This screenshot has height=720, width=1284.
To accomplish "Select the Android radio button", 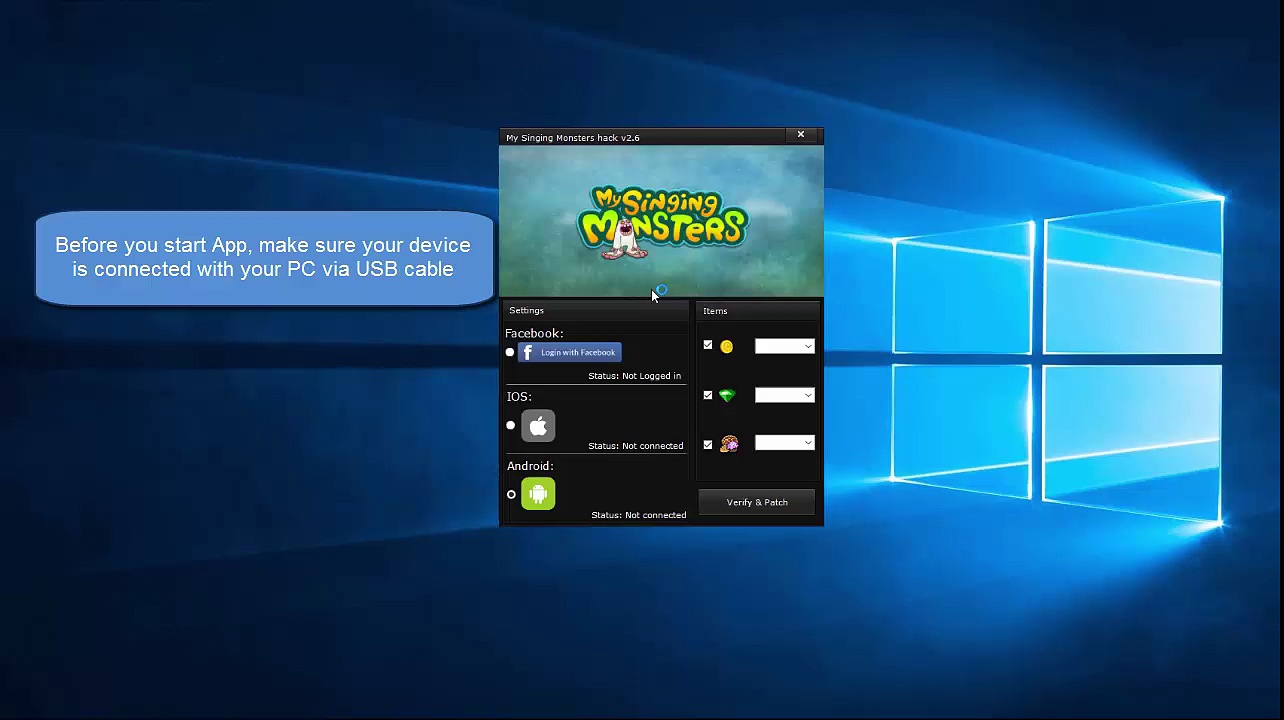I will tap(511, 494).
